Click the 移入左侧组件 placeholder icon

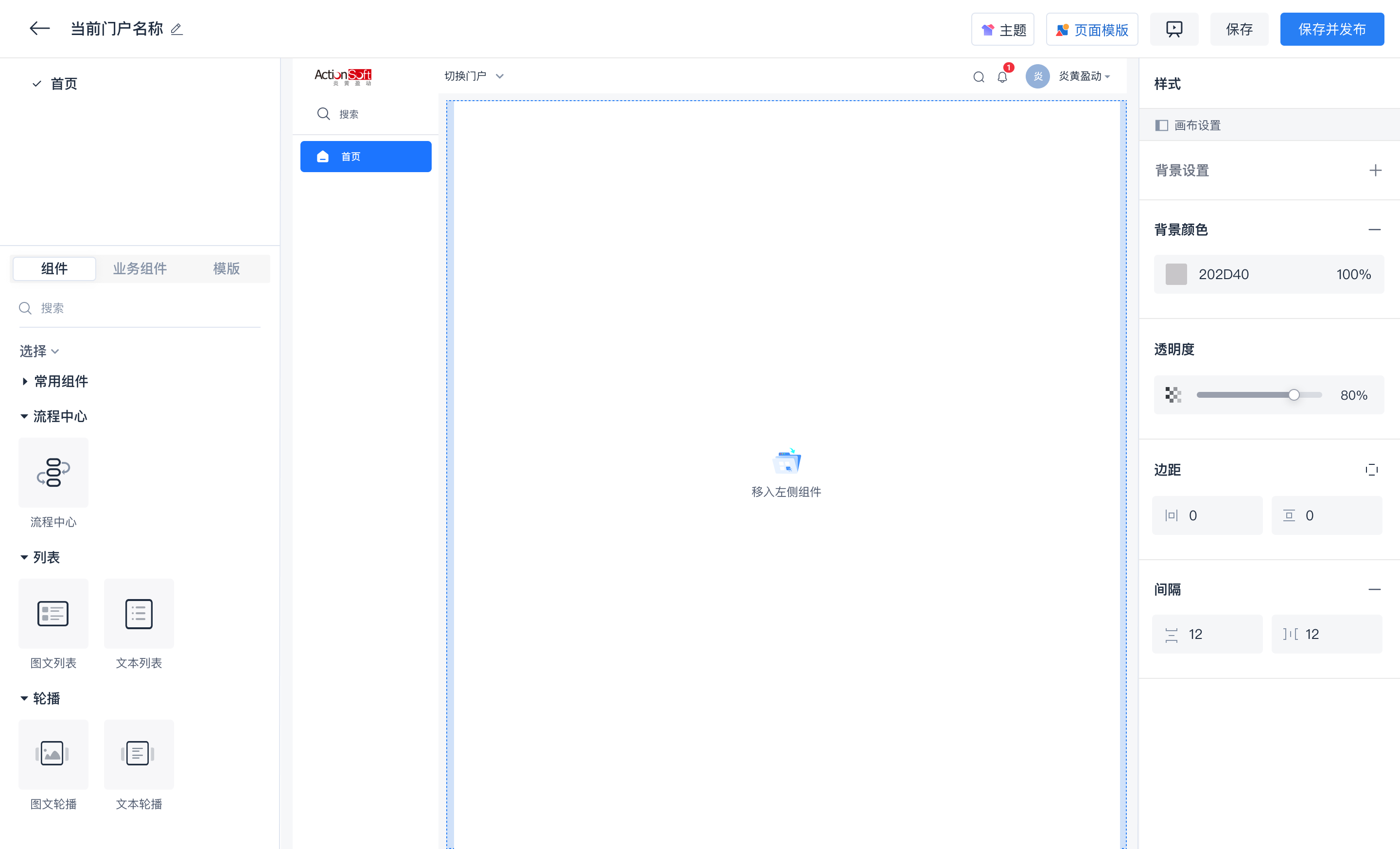coord(787,462)
